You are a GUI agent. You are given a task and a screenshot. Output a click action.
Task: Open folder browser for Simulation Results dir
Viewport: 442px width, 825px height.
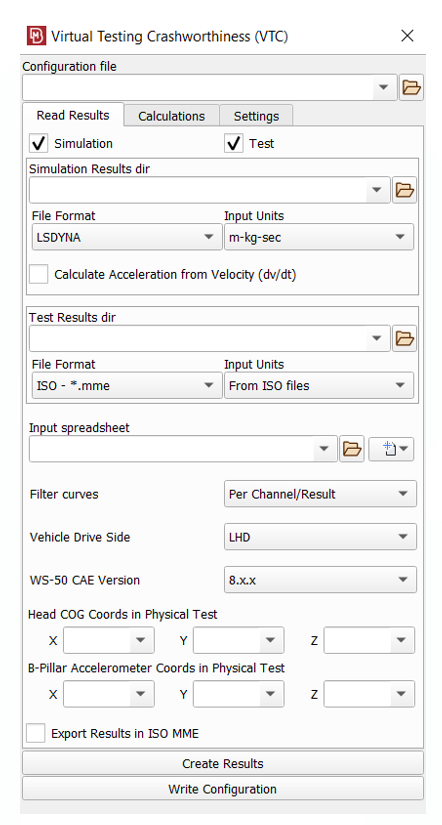pos(404,190)
